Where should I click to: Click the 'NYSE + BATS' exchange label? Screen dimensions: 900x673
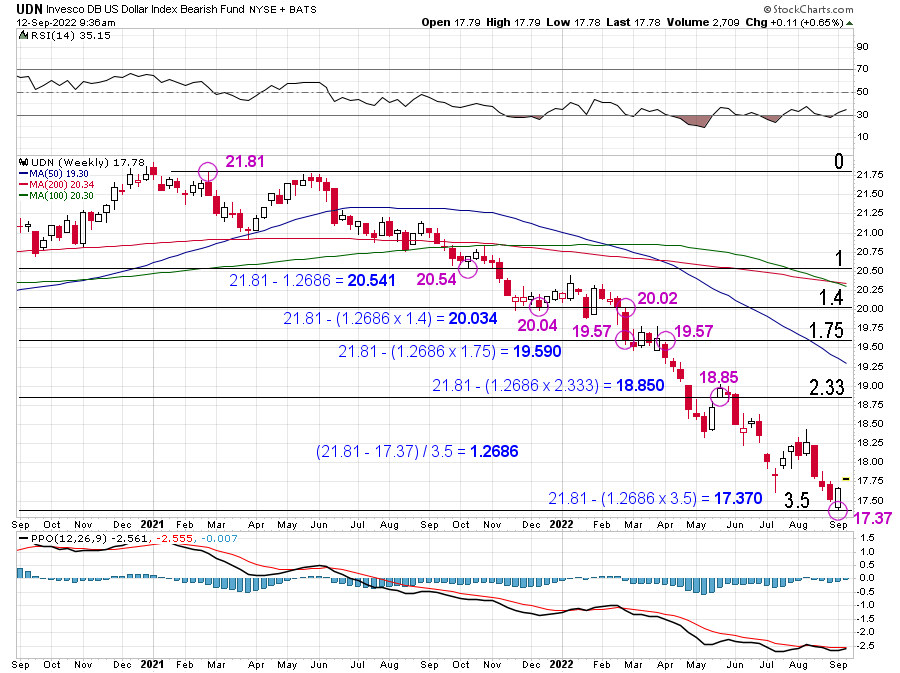point(283,10)
